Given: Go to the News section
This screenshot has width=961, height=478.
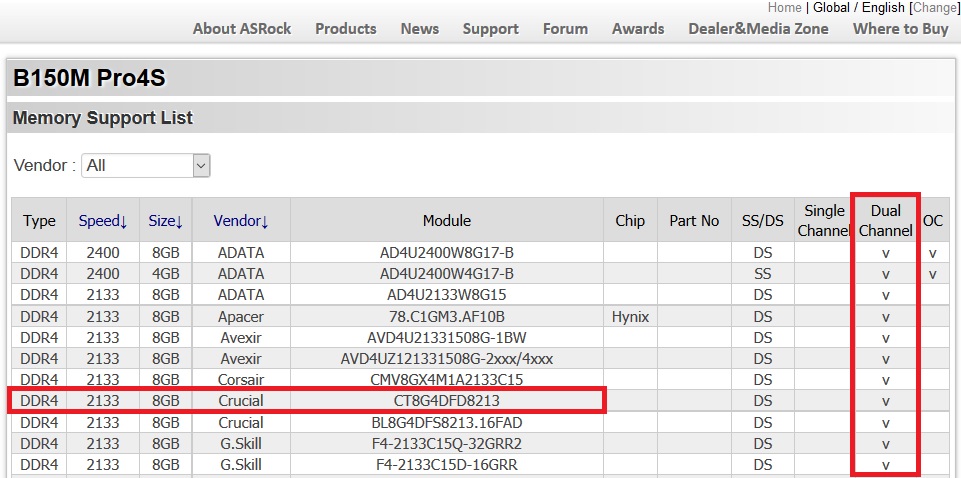Looking at the screenshot, I should (420, 29).
